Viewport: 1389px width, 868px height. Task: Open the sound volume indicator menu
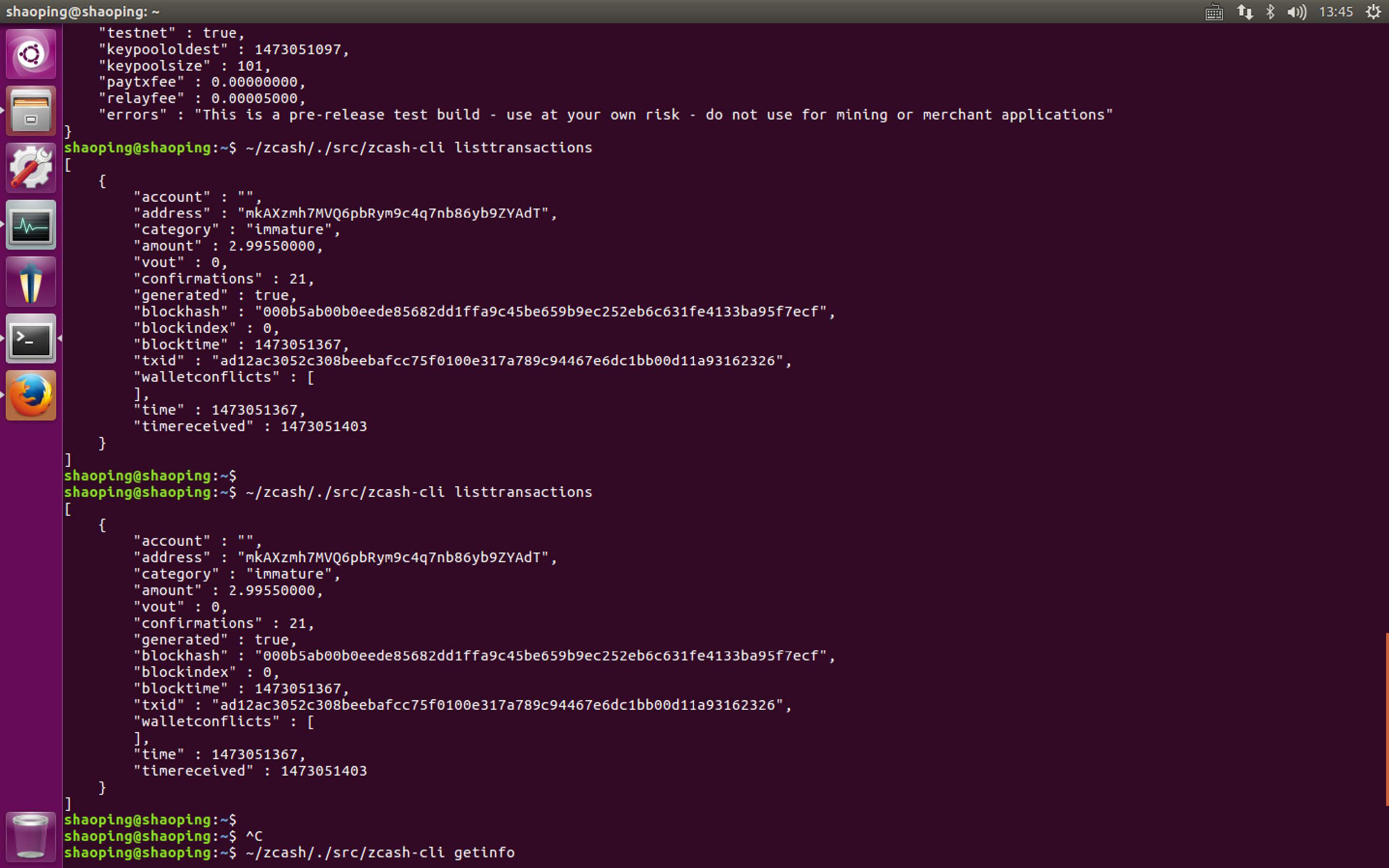(1296, 12)
